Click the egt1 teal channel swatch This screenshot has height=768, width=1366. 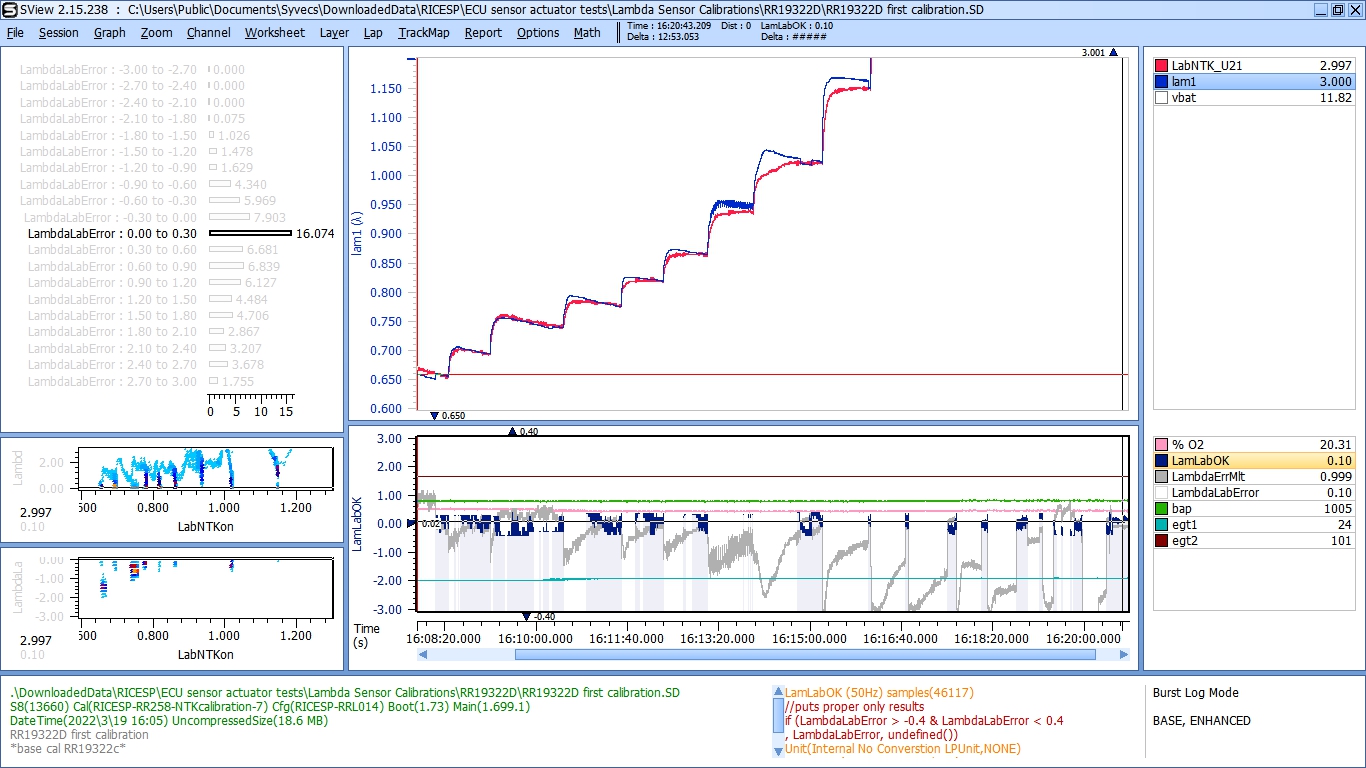(x=1161, y=525)
